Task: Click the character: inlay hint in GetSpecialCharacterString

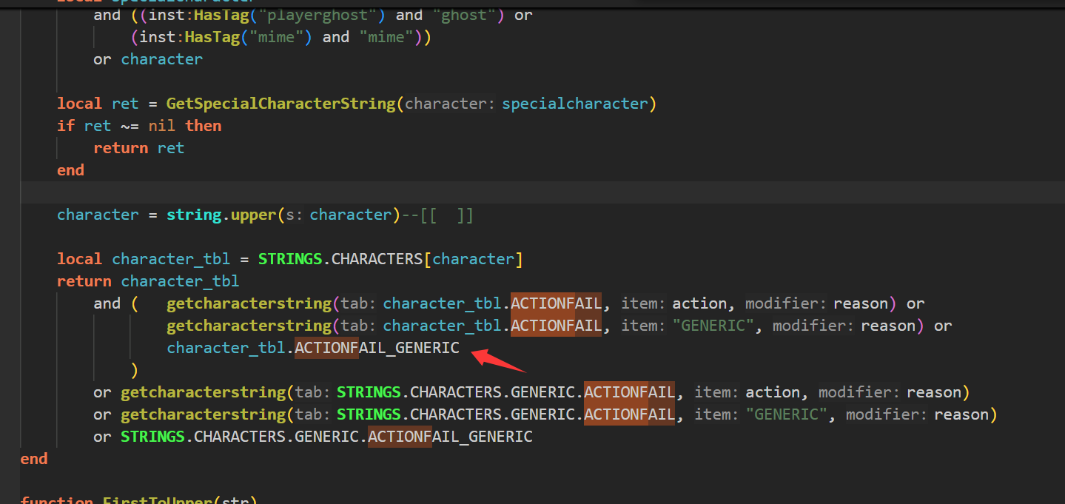Action: click(450, 104)
